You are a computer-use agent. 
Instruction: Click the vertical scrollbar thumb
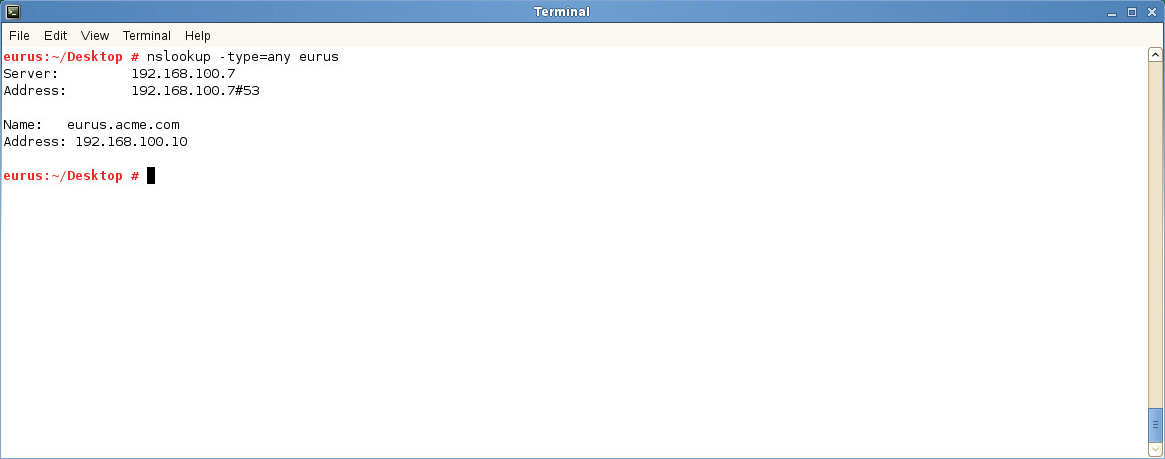[x=1155, y=425]
